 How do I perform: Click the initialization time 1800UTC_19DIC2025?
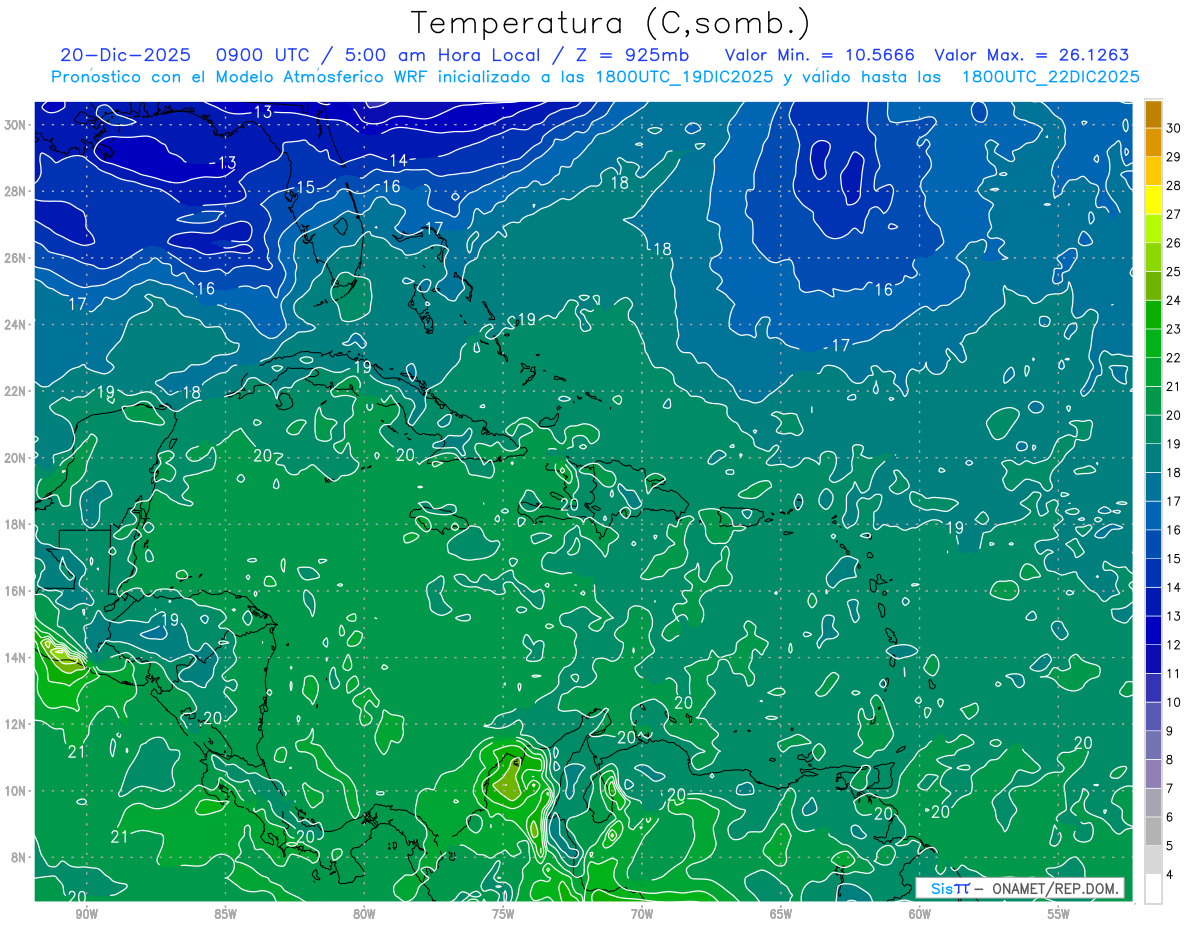coord(682,77)
